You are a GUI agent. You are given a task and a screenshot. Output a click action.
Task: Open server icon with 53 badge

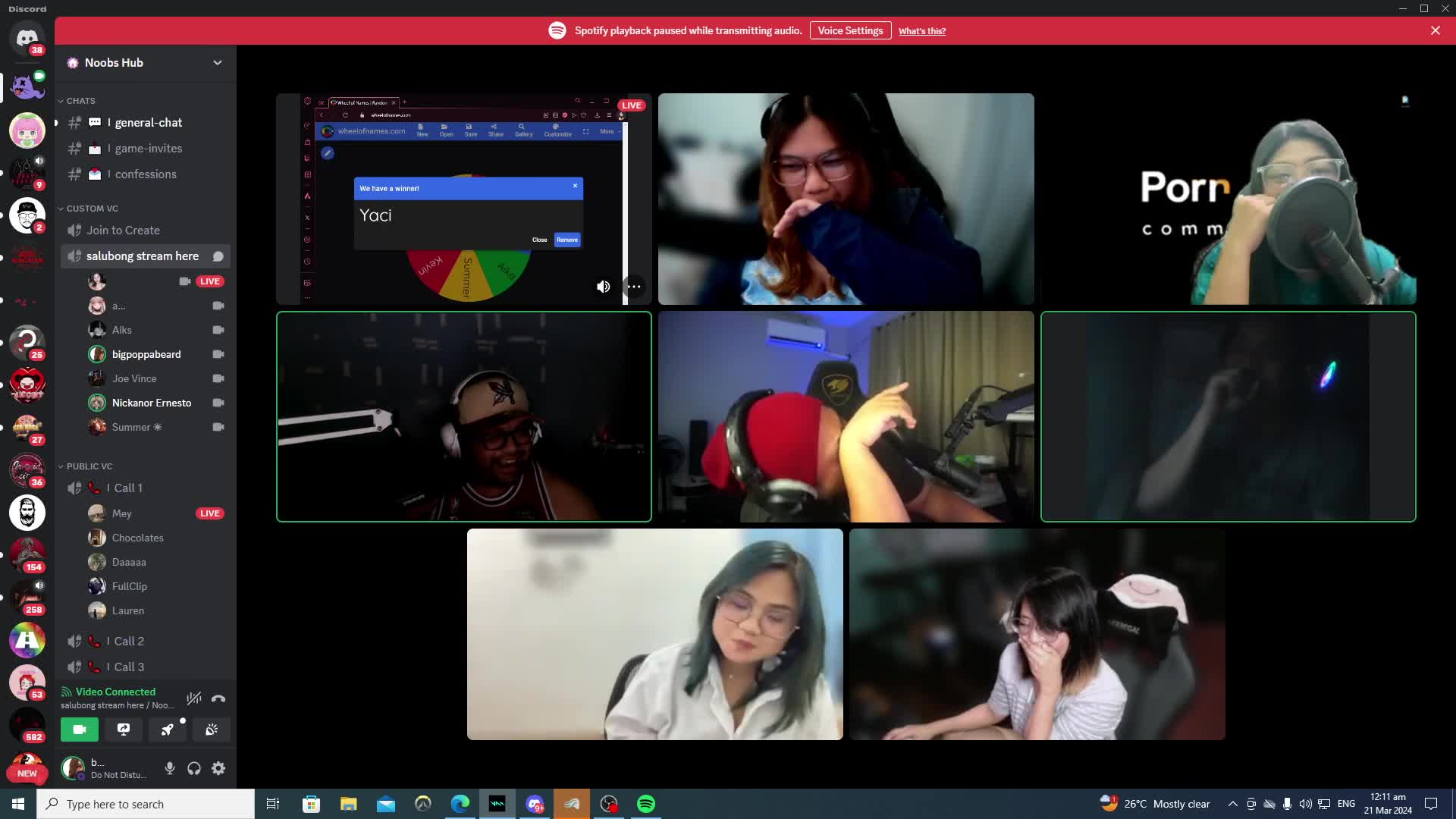27,682
